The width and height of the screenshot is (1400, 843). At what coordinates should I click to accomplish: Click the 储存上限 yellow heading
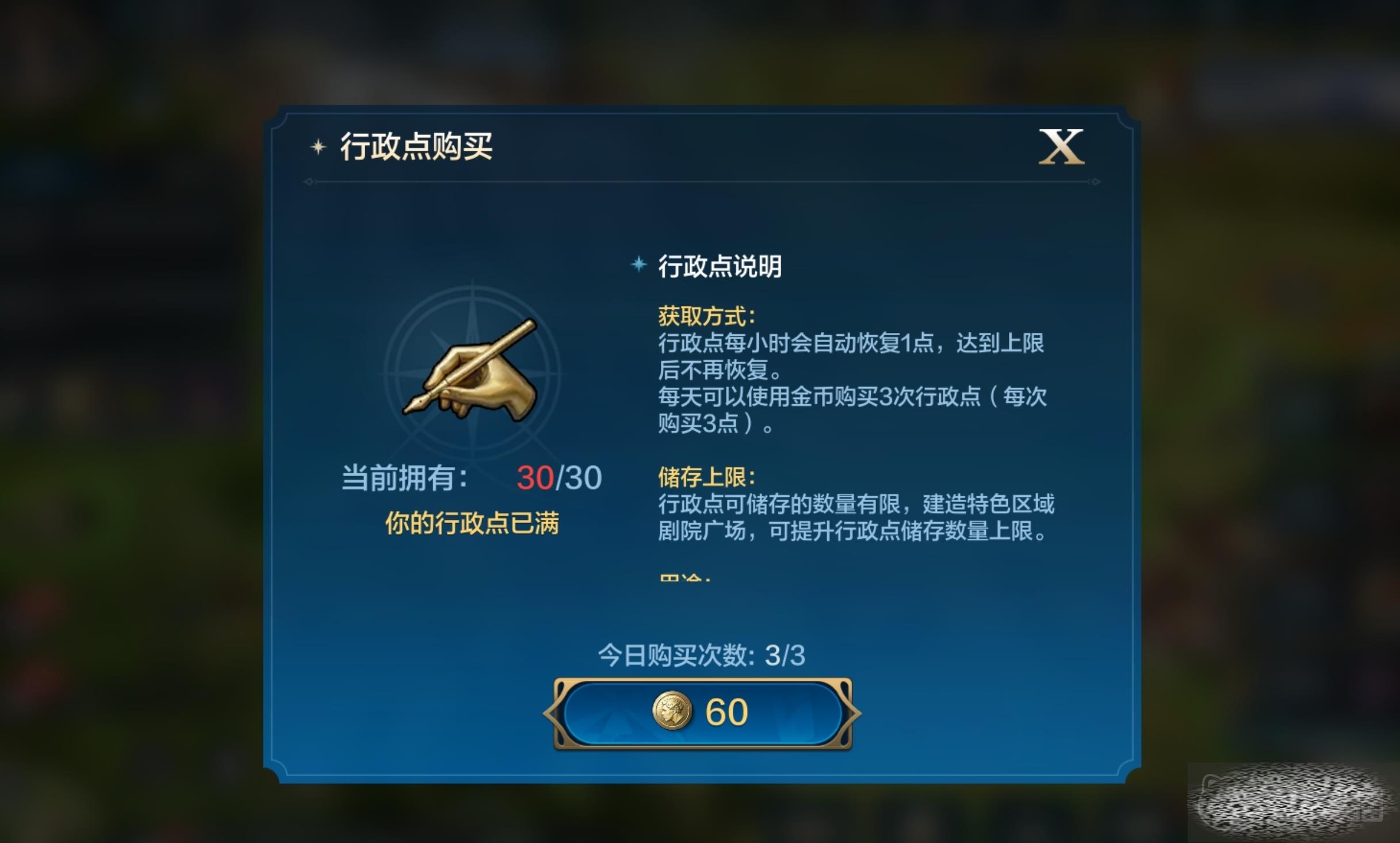[706, 477]
